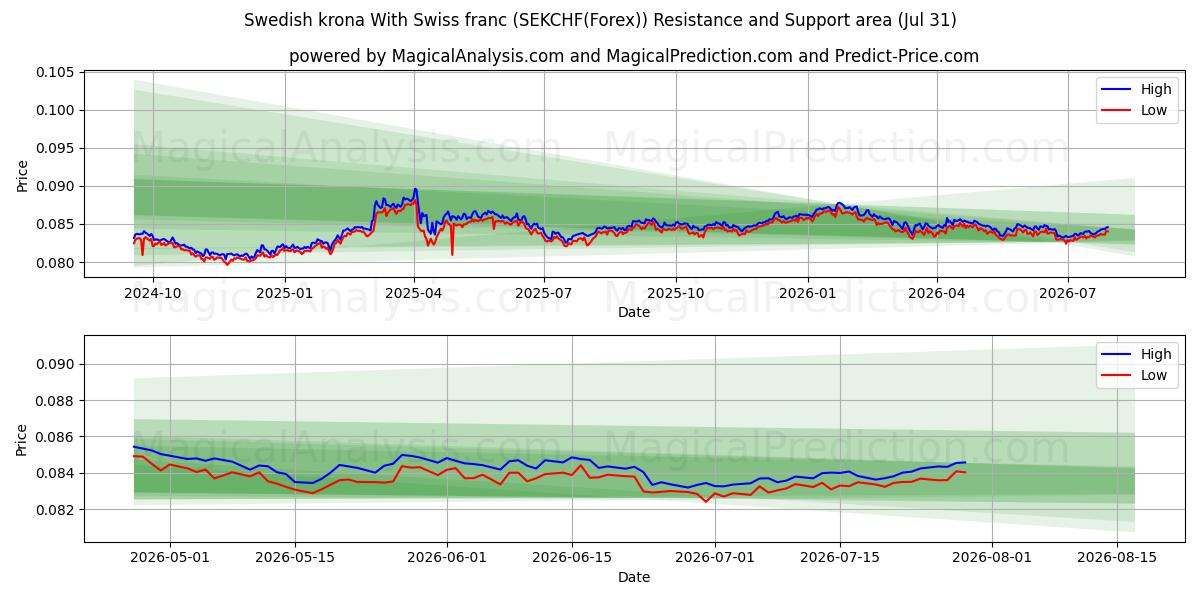Click 'High' in the bottom chart legend
Image resolution: width=1200 pixels, height=600 pixels.
1156,354
